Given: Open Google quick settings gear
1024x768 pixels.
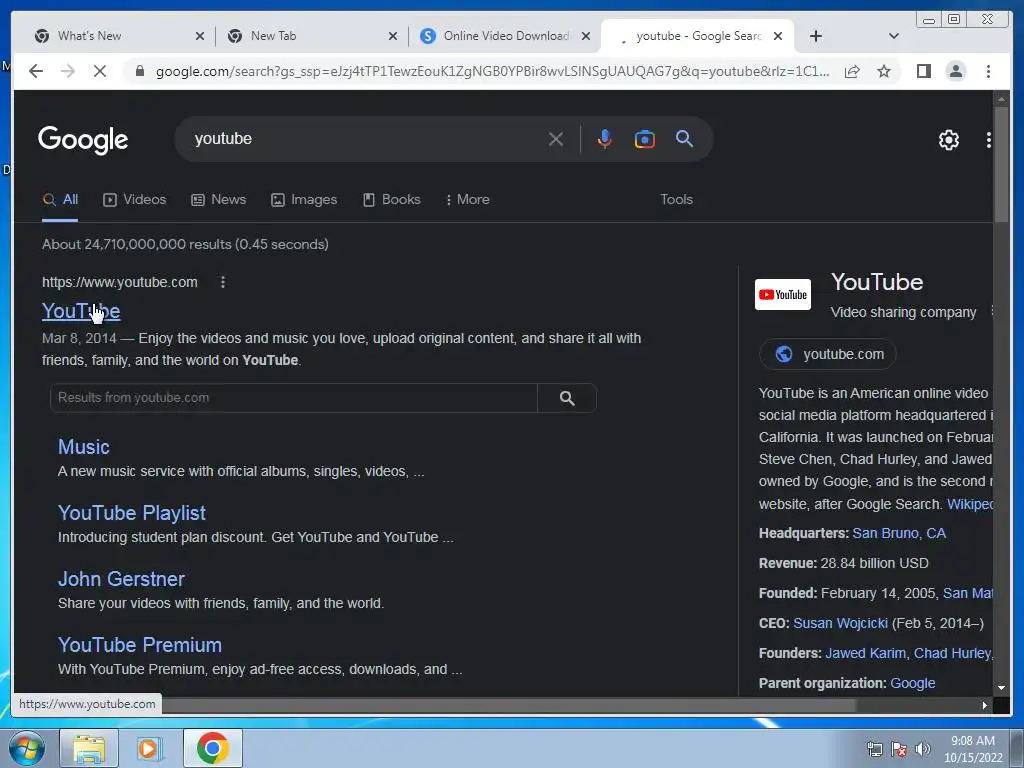Looking at the screenshot, I should click(x=949, y=140).
